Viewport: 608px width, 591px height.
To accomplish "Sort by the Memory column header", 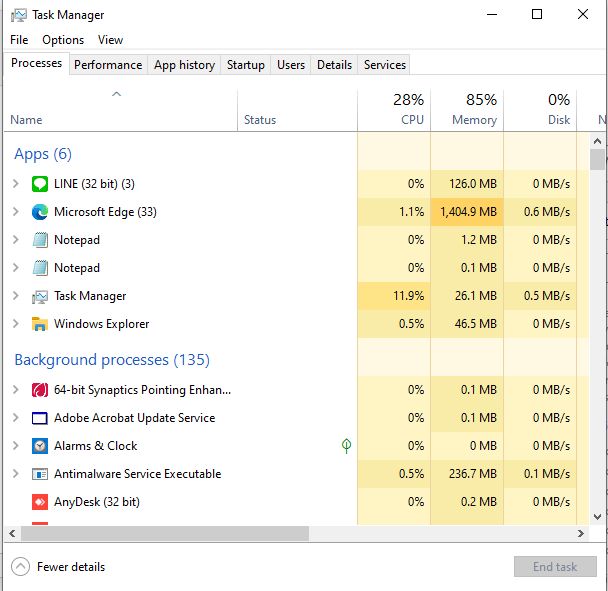I will (467, 111).
